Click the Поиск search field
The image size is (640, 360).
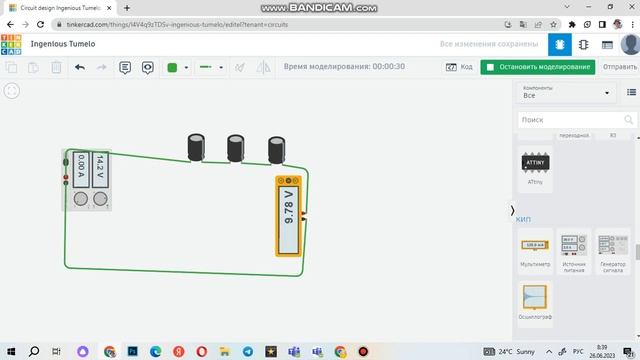coord(577,120)
